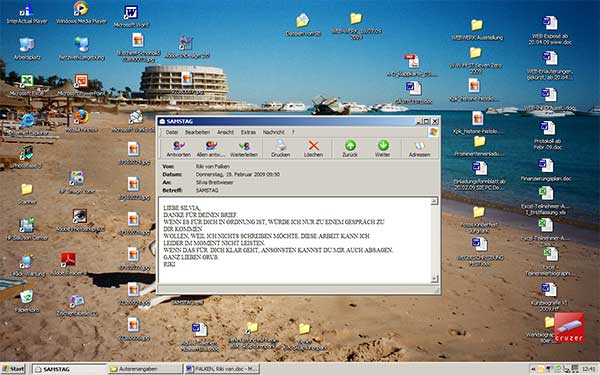Open the Bearbeiten menu
This screenshot has height=375, width=600.
click(x=197, y=132)
